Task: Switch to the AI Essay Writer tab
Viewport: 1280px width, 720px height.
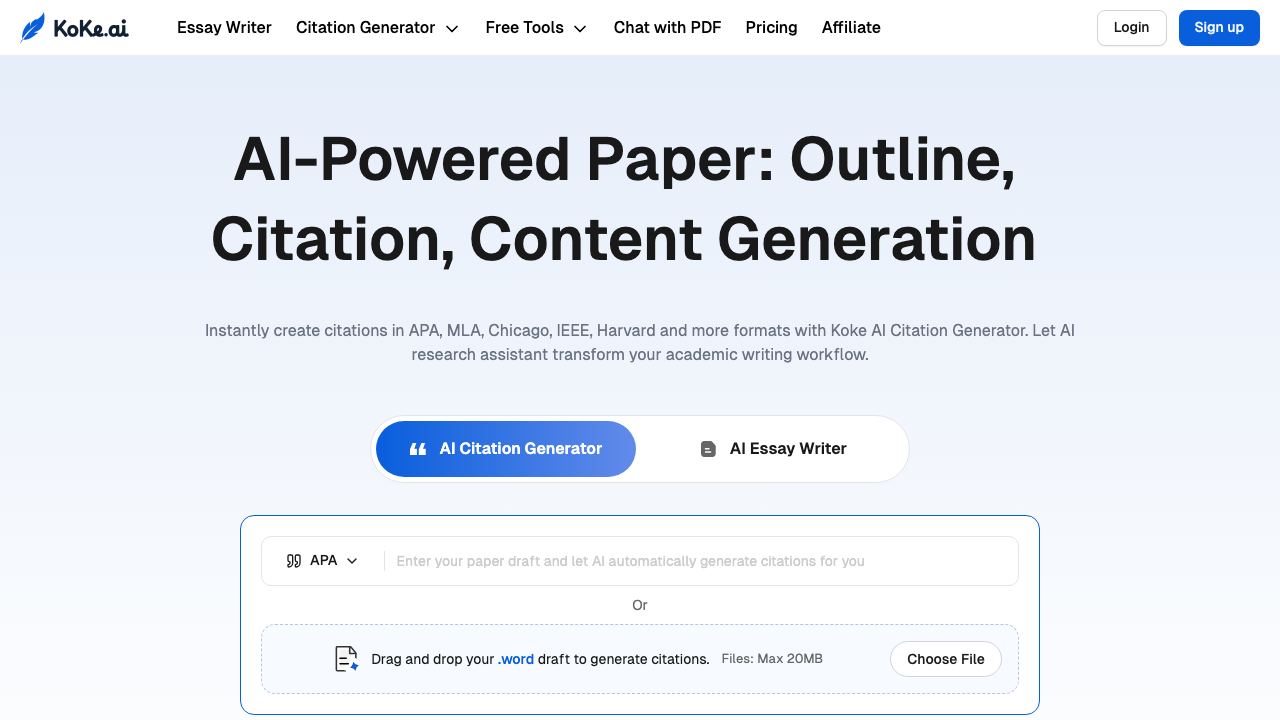Action: (773, 449)
